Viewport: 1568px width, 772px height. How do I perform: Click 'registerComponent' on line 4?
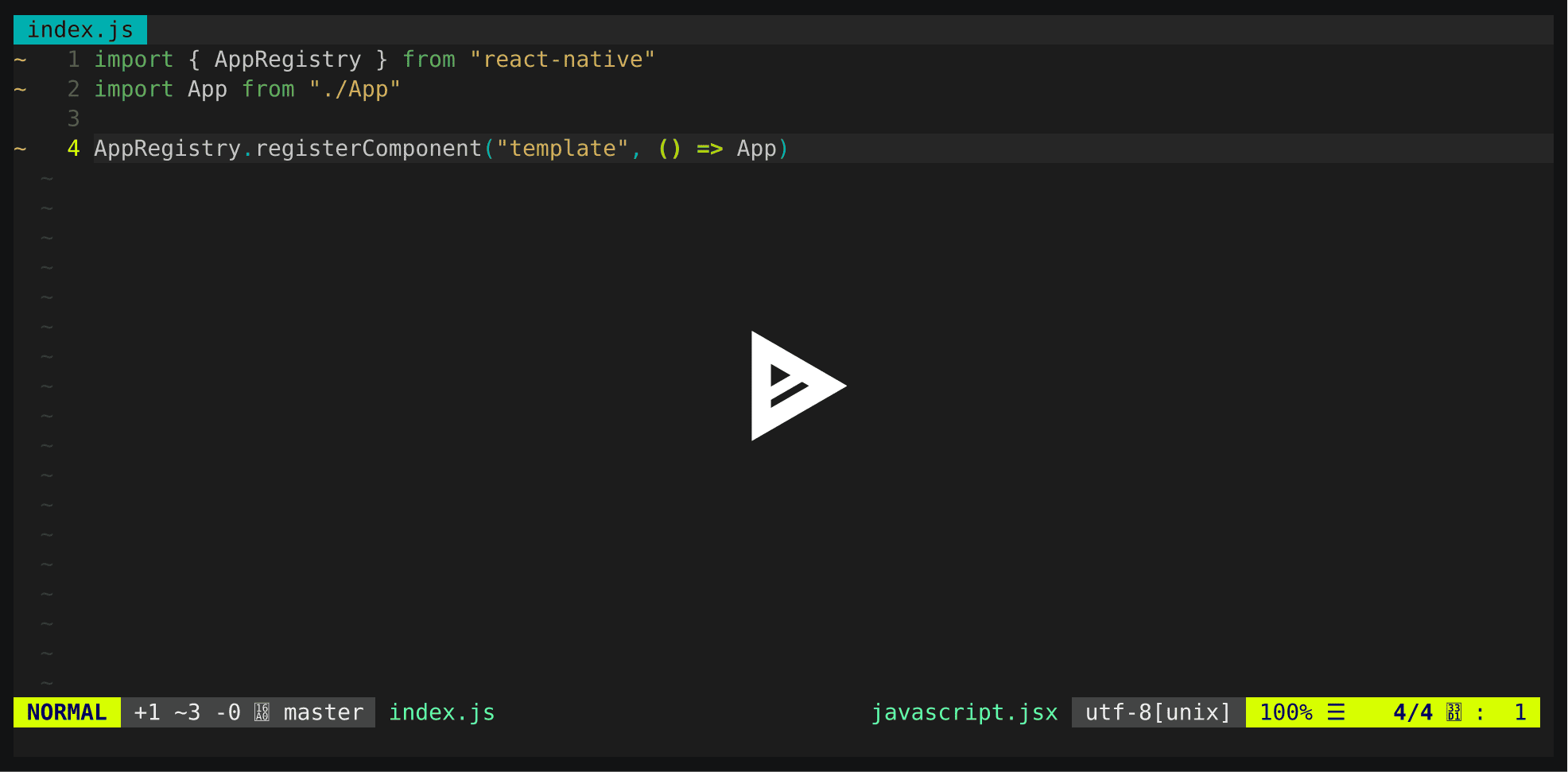(x=368, y=149)
